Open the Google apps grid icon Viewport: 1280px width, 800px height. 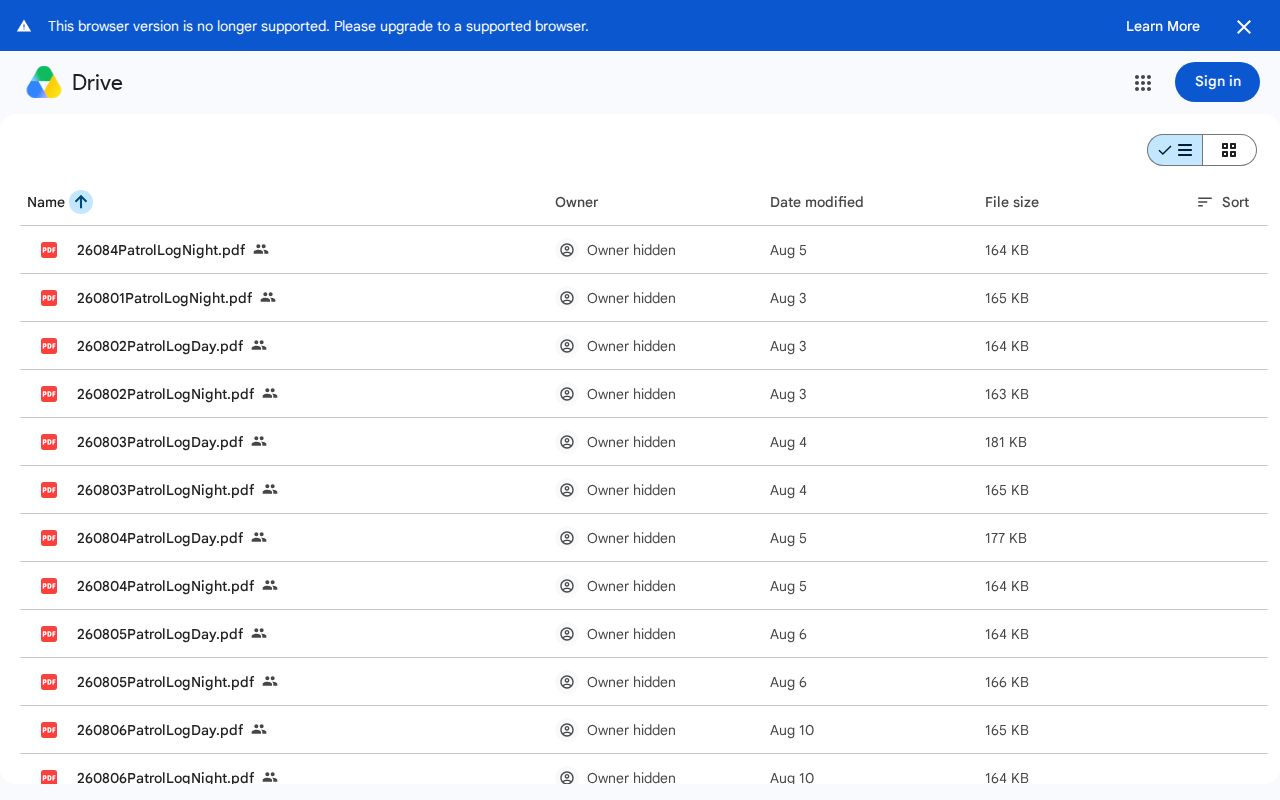pyautogui.click(x=1143, y=83)
